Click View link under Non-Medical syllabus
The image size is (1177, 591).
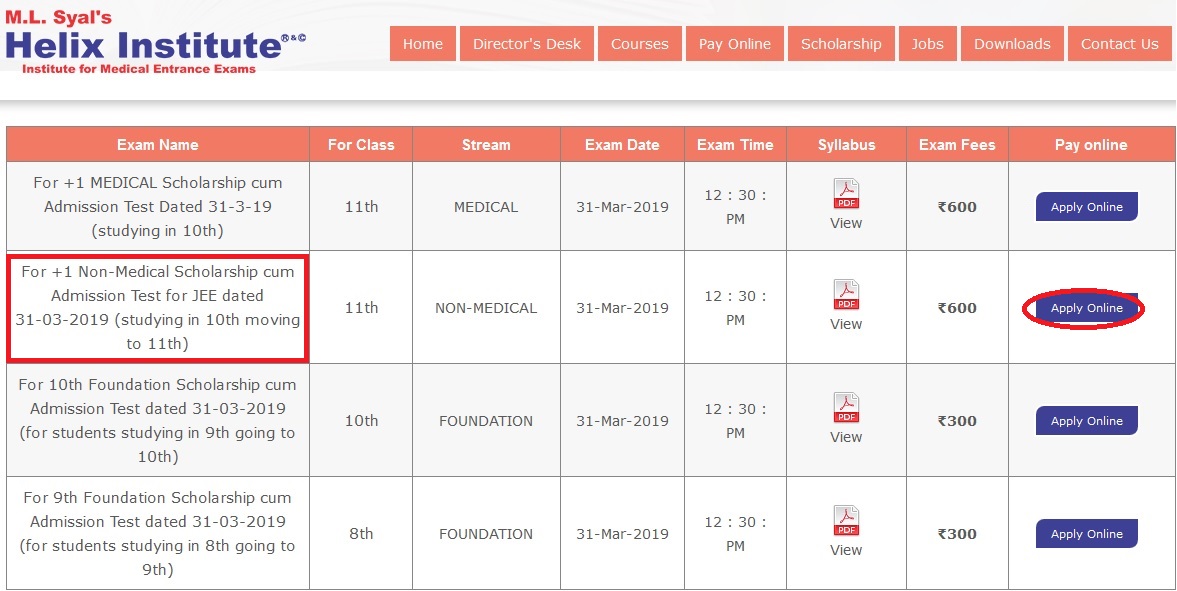coord(846,324)
